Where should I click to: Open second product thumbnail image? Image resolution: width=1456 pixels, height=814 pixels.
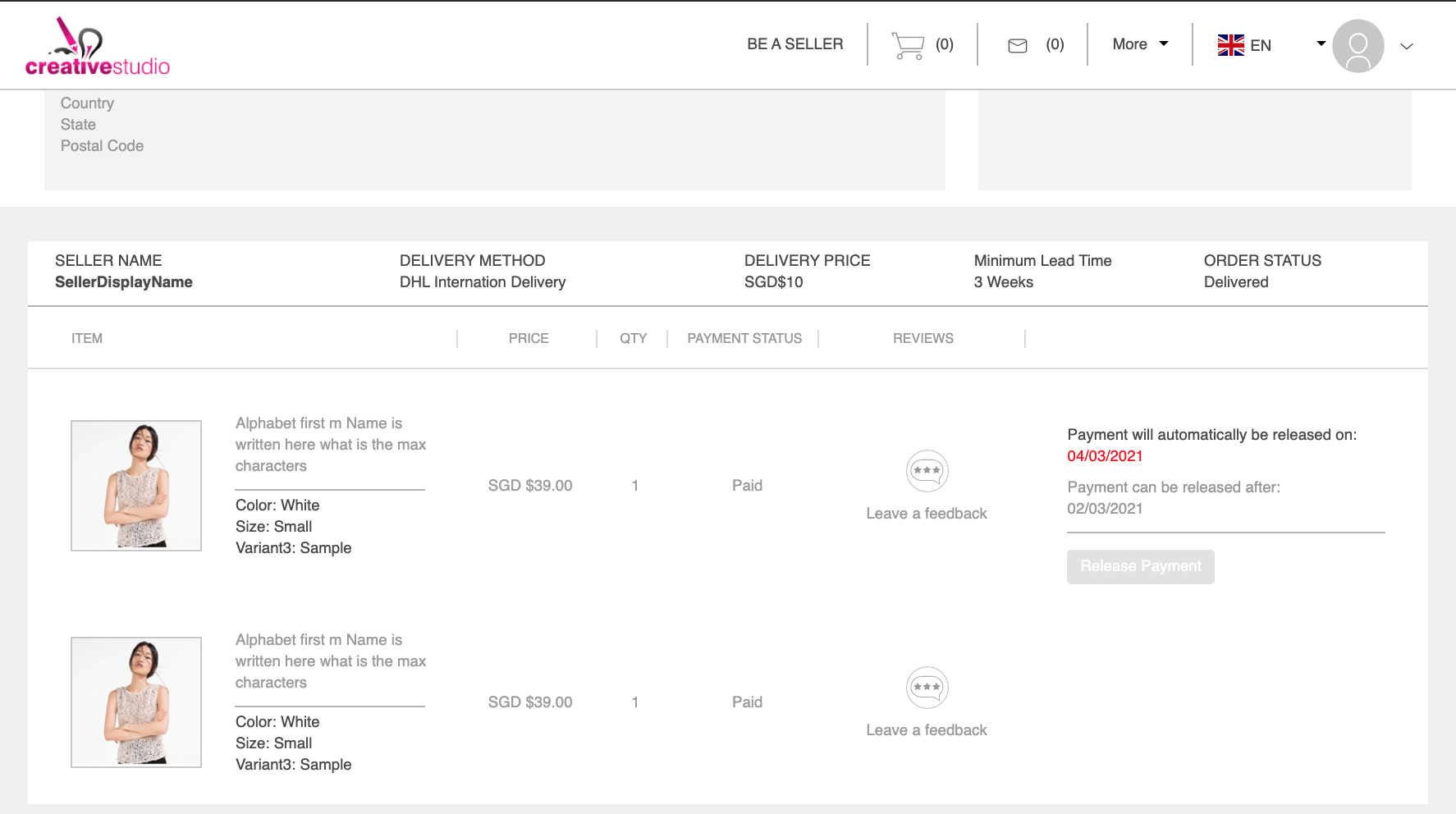pyautogui.click(x=136, y=702)
